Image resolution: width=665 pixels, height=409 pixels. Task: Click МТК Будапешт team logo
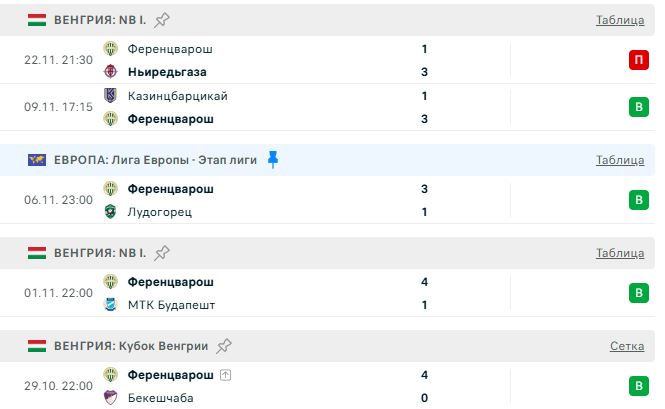point(111,305)
